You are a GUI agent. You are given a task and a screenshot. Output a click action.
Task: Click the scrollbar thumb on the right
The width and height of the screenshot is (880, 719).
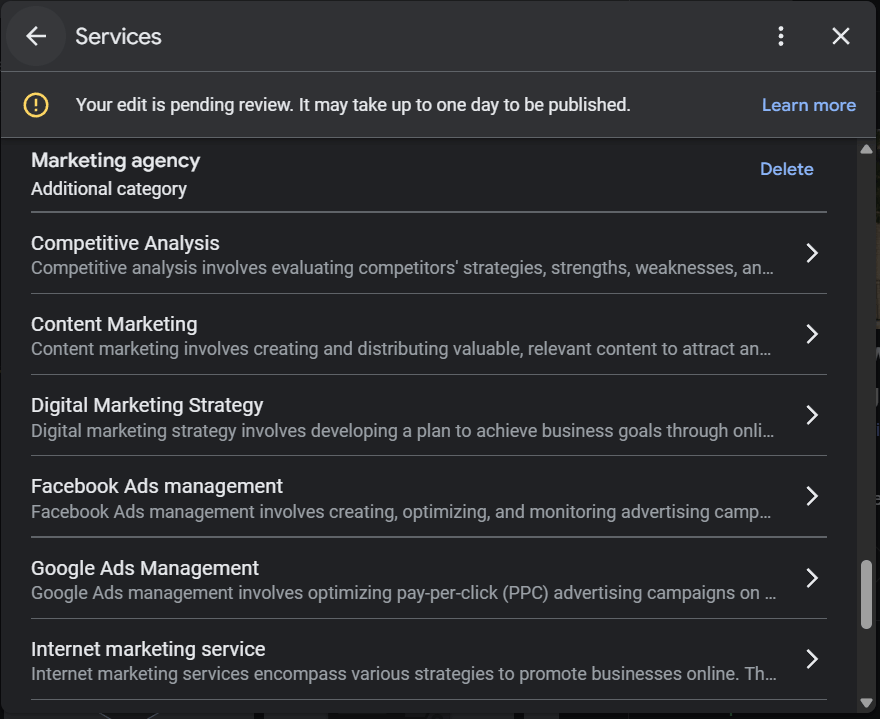866,592
